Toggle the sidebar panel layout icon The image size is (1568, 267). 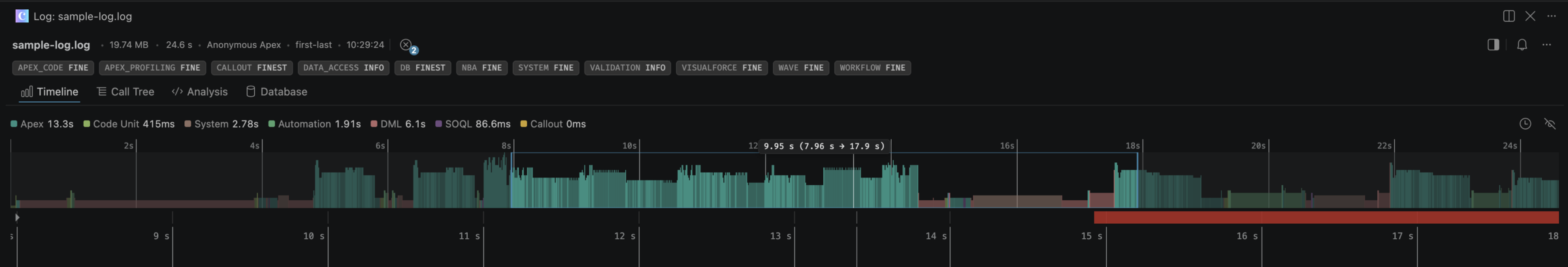coord(1493,44)
